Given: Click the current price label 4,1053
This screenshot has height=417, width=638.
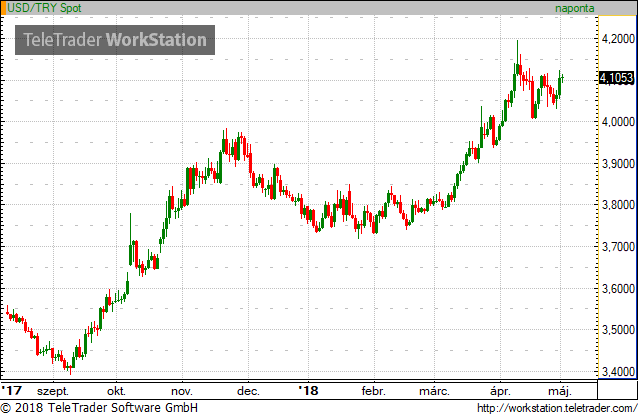Looking at the screenshot, I should pos(617,78).
